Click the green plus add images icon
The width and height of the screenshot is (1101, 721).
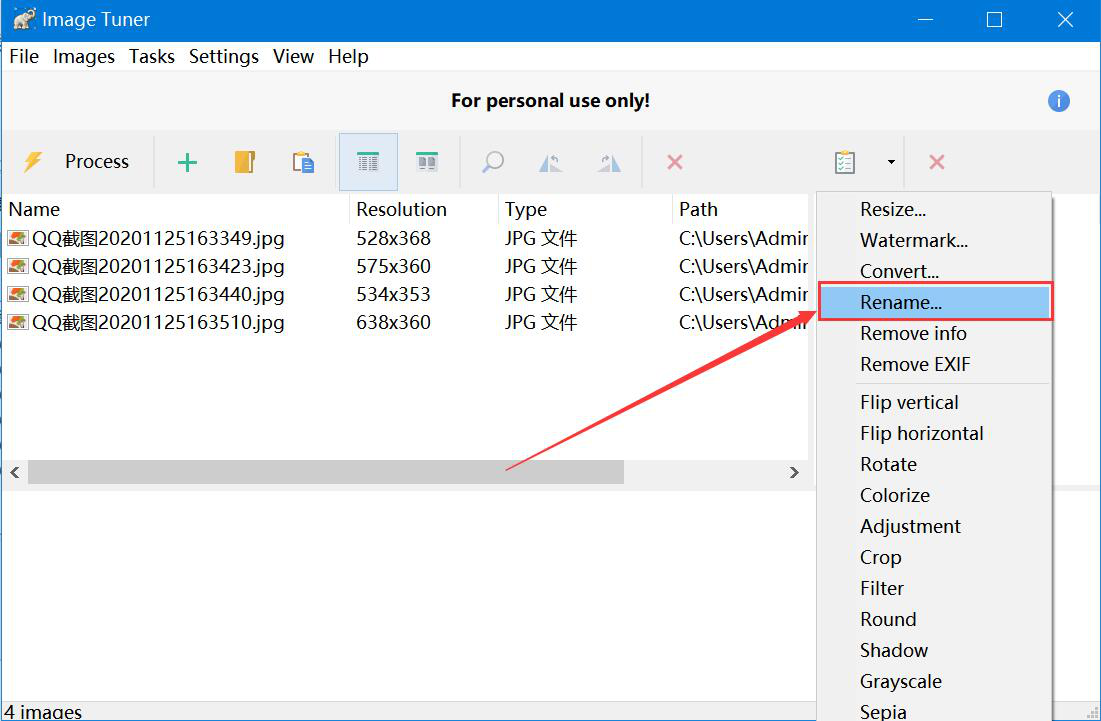(187, 162)
